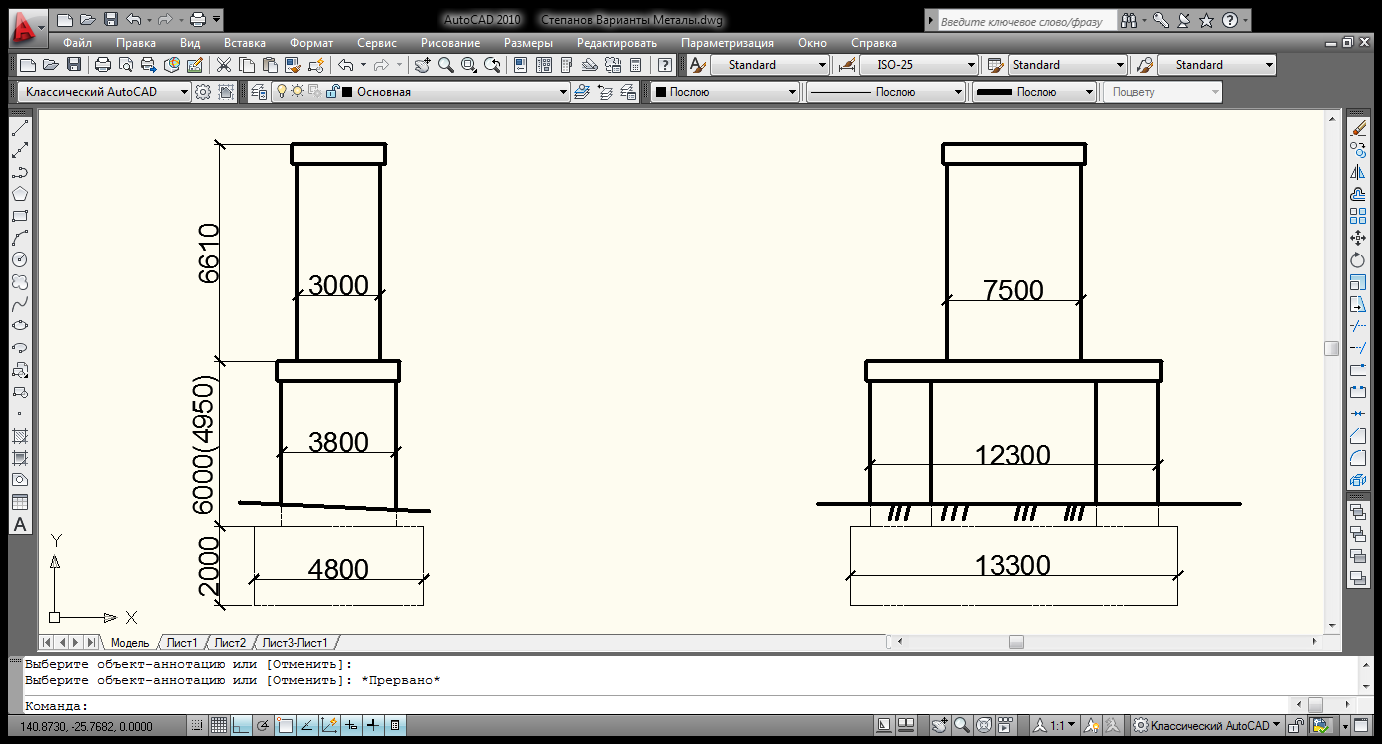Open the lineweight Послою dropdown
The height and width of the screenshot is (744, 1382).
1035,92
